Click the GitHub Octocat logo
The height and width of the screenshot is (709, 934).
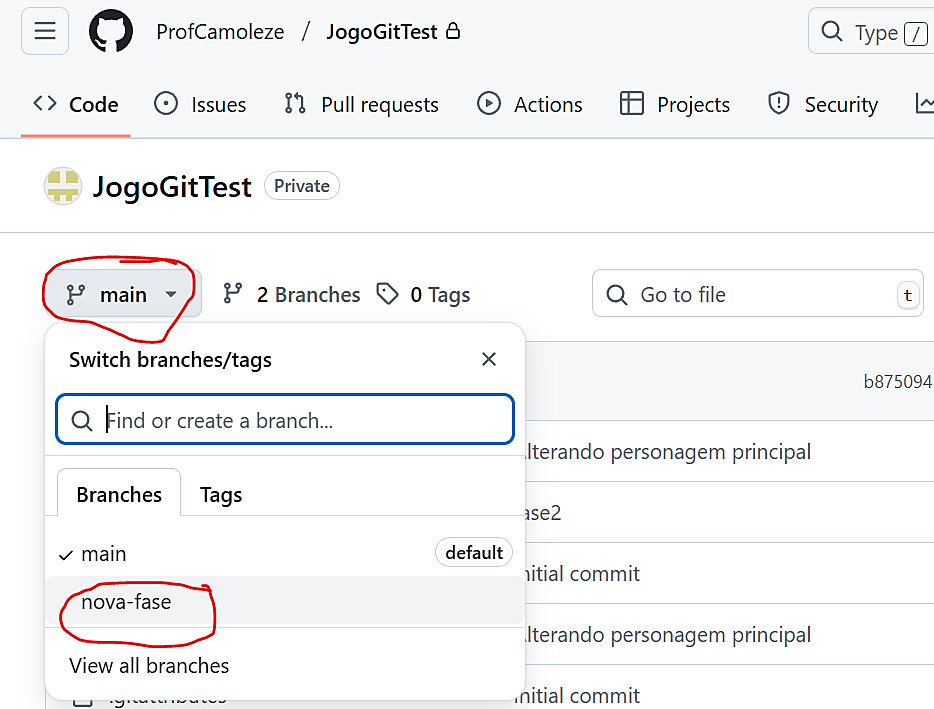111,32
